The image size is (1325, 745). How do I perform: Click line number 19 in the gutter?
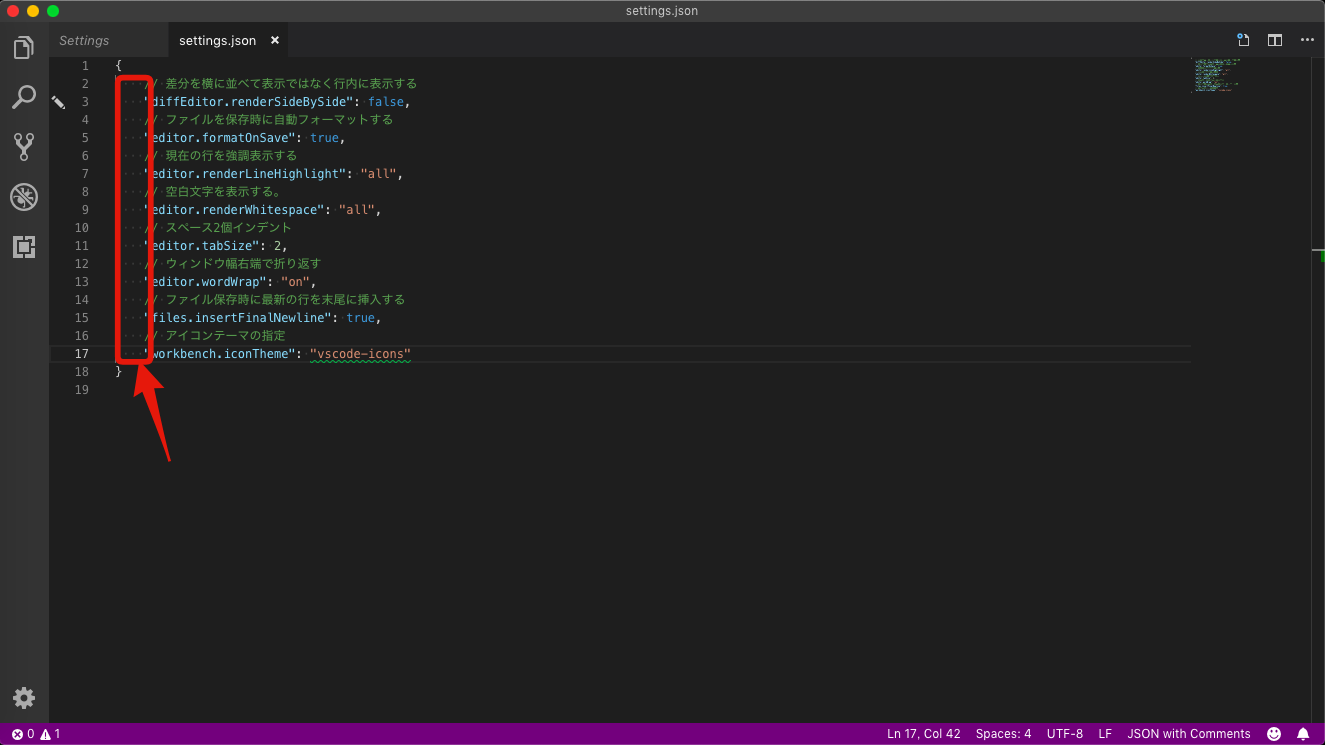tap(82, 390)
